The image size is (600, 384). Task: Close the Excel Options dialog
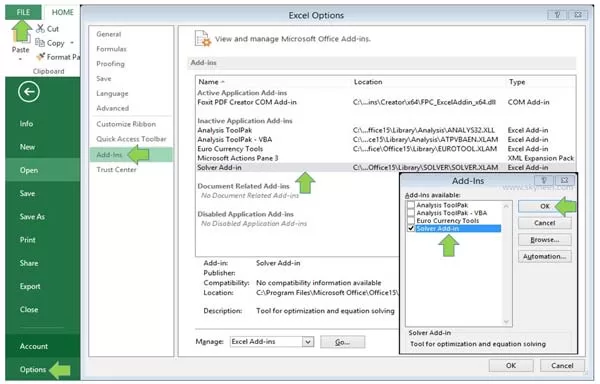tap(578, 15)
